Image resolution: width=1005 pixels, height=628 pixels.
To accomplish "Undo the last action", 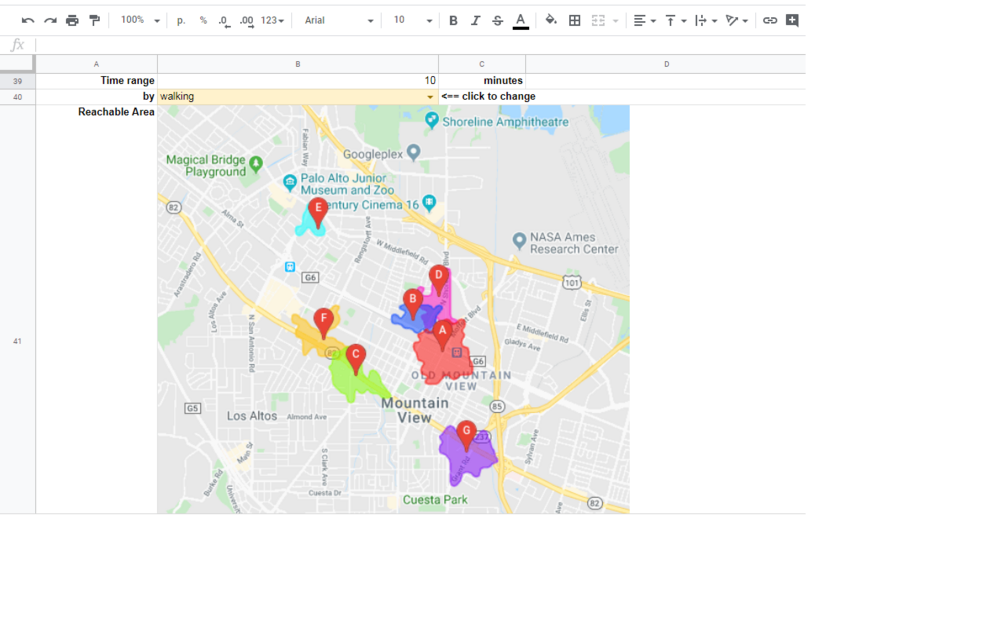I will 28,21.
